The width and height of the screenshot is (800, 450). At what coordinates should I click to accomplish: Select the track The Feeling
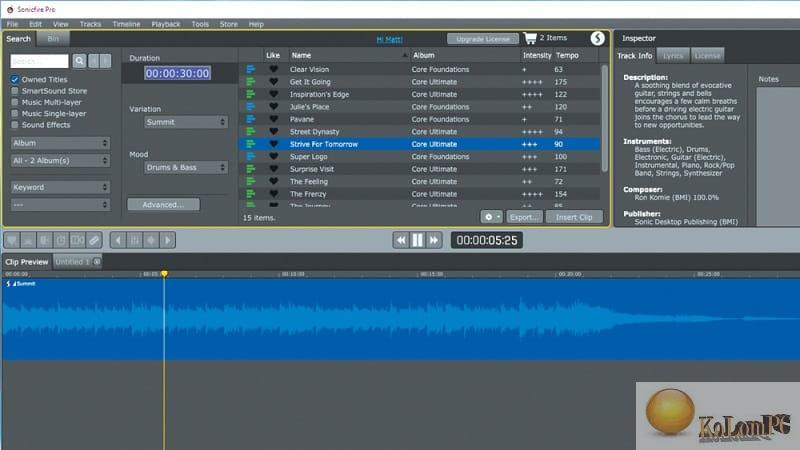pyautogui.click(x=419, y=182)
